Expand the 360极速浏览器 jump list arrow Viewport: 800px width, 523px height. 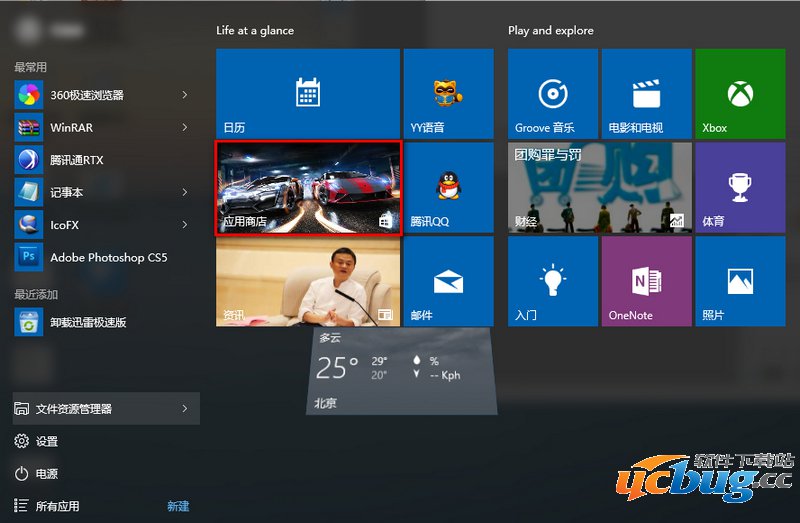(x=185, y=95)
